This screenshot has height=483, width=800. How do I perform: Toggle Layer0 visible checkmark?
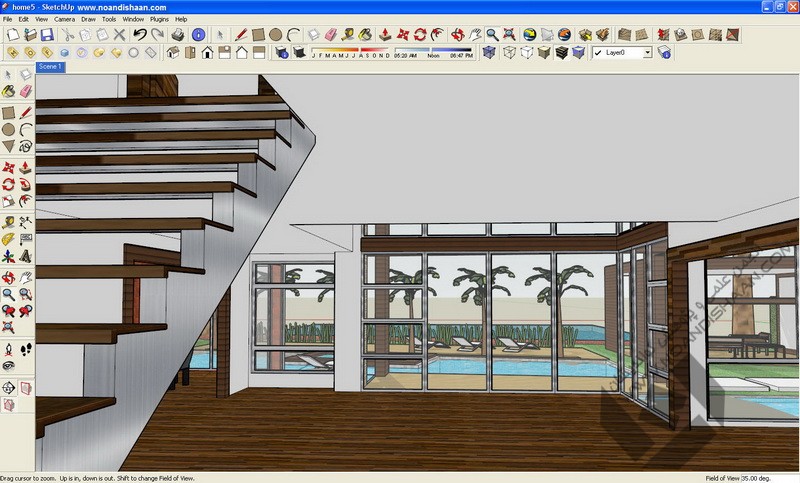(599, 52)
